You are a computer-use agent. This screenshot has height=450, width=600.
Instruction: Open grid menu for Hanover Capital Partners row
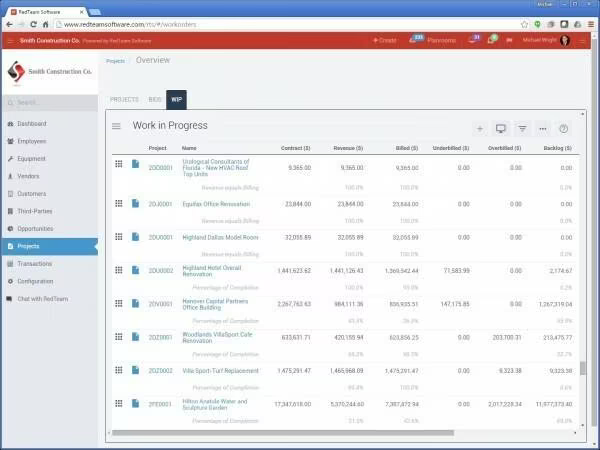pos(119,303)
